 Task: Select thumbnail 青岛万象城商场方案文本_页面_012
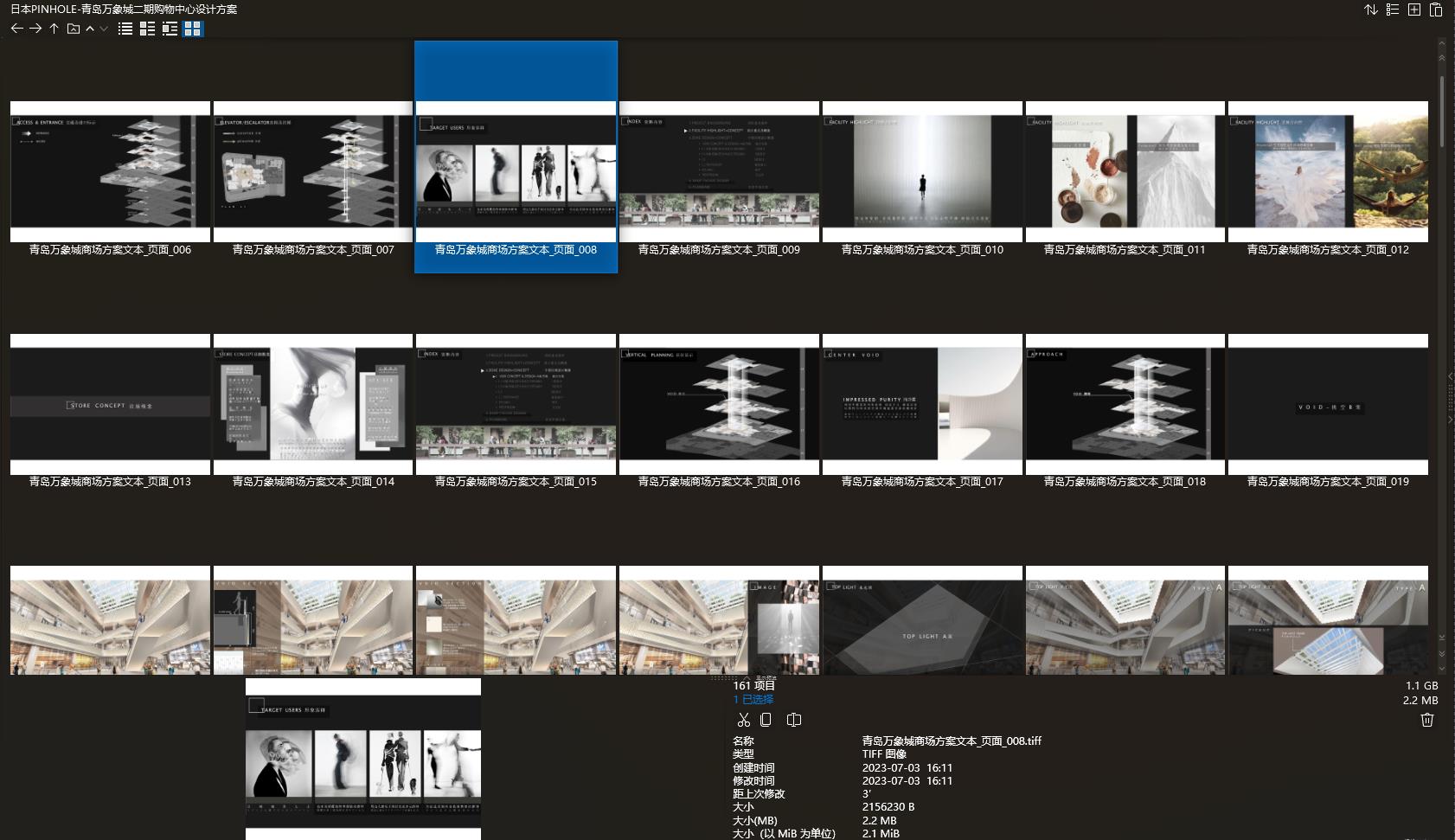point(1328,172)
